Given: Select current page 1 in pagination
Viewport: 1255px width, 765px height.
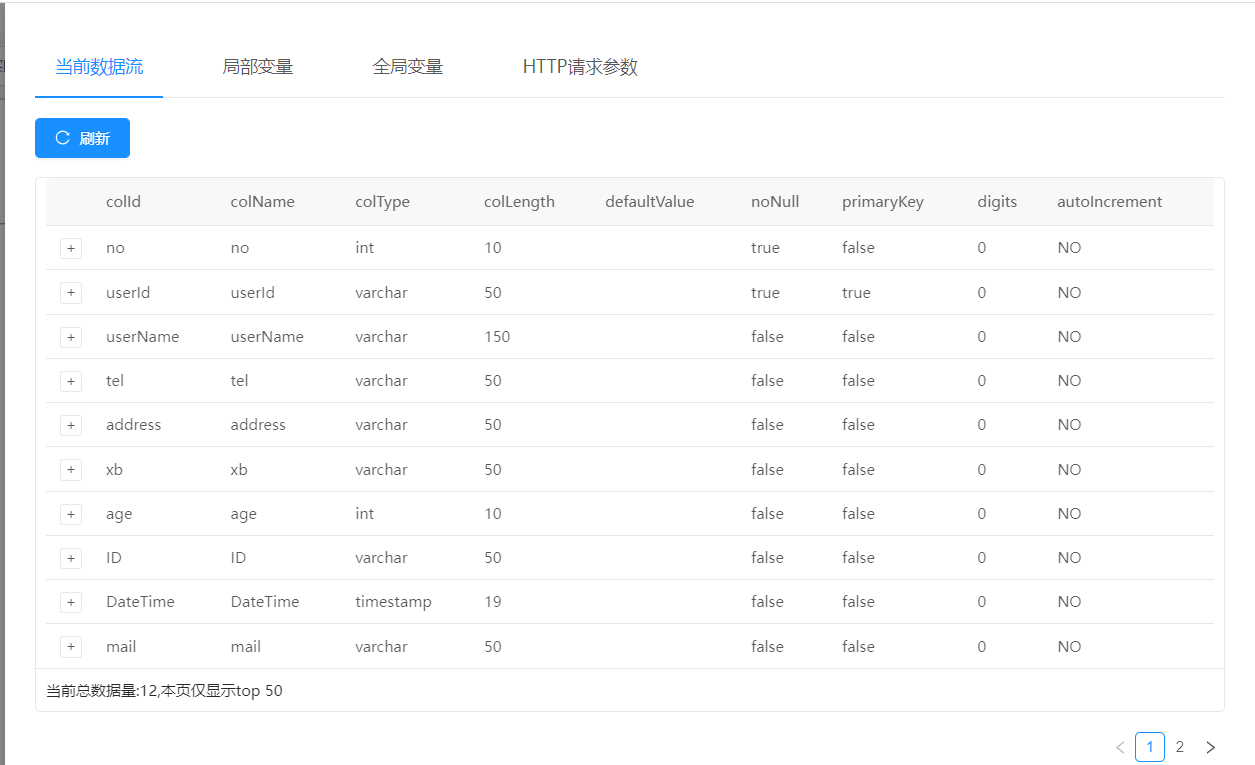Looking at the screenshot, I should pyautogui.click(x=1150, y=747).
